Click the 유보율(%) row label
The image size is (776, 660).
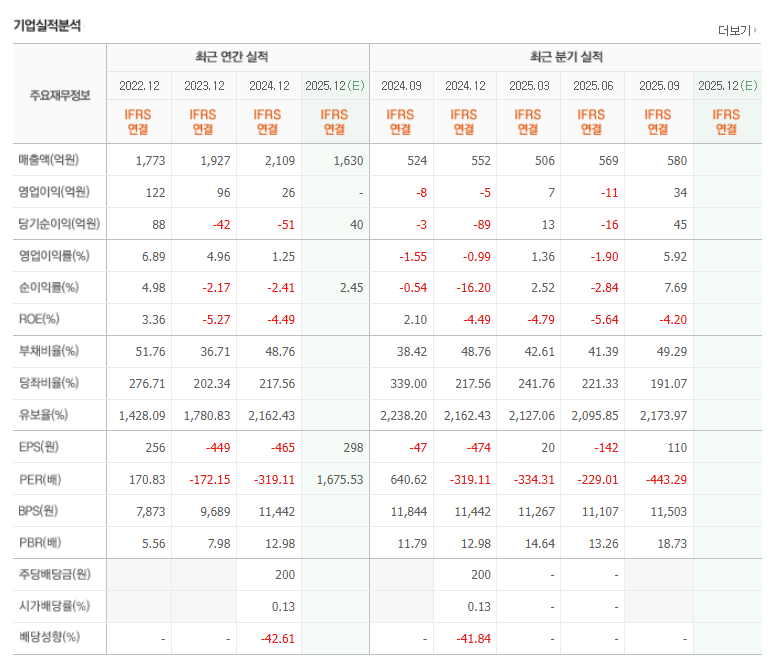coord(43,415)
